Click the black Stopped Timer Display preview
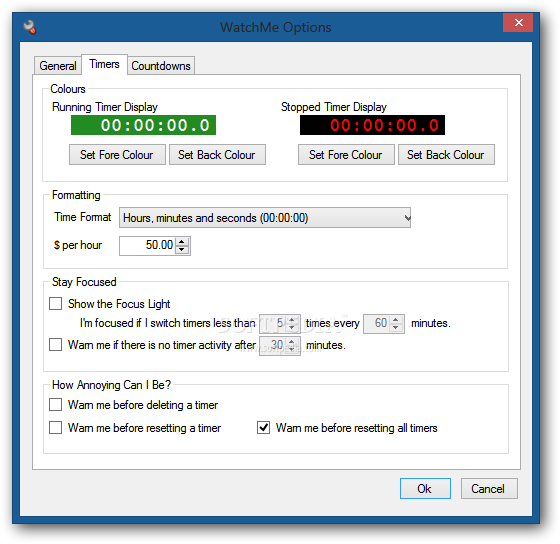 click(x=372, y=125)
